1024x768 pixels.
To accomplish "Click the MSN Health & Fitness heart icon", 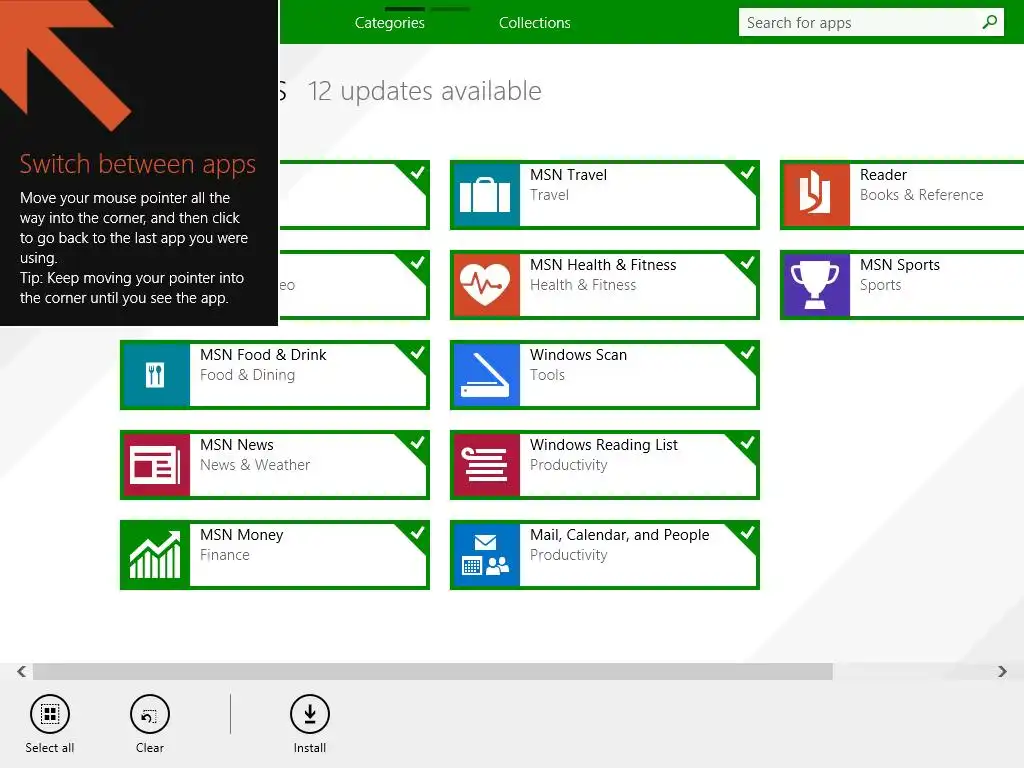I will [x=485, y=285].
